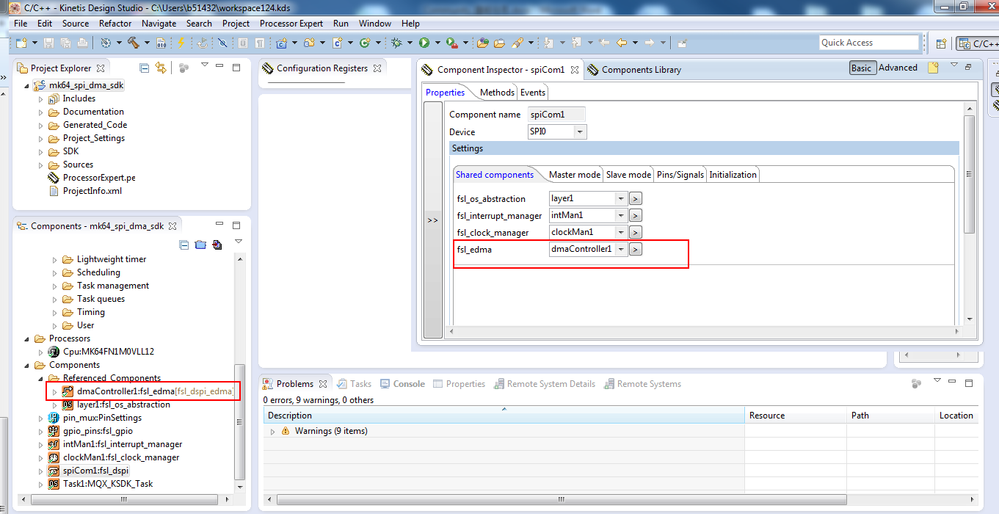The height and width of the screenshot is (514, 999).
Task: Open the Device SPI0 dropdown
Action: [x=579, y=132]
